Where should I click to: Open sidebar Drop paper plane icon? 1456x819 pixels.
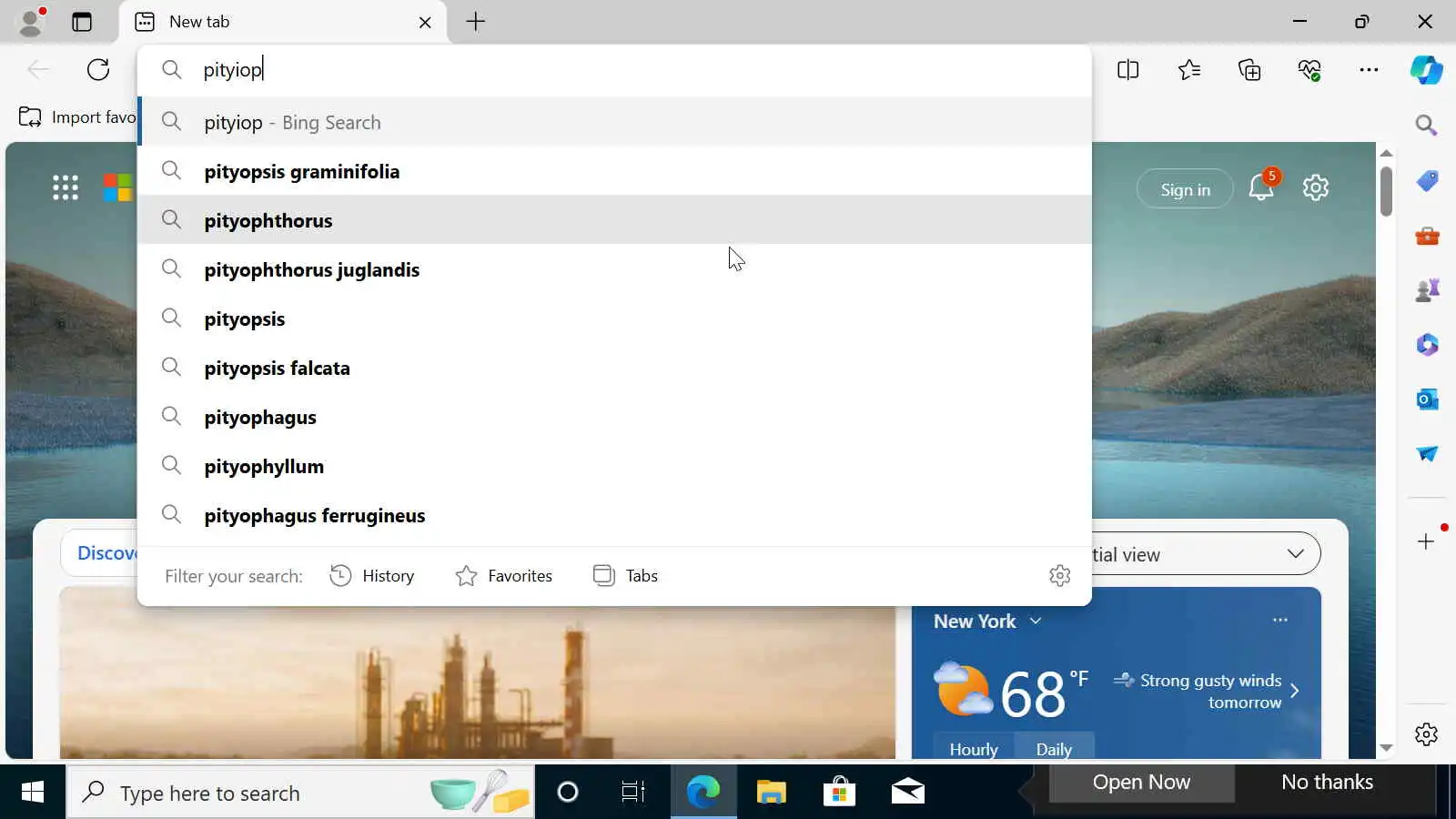1427,453
